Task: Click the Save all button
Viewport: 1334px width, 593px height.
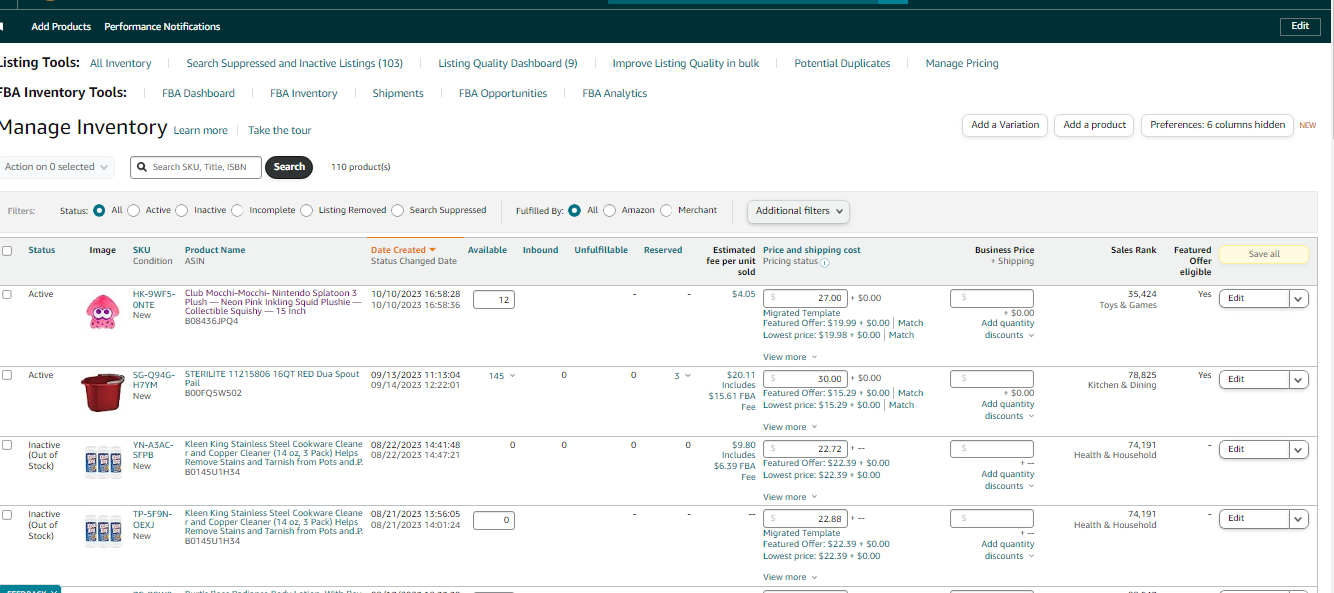Action: pyautogui.click(x=1264, y=254)
